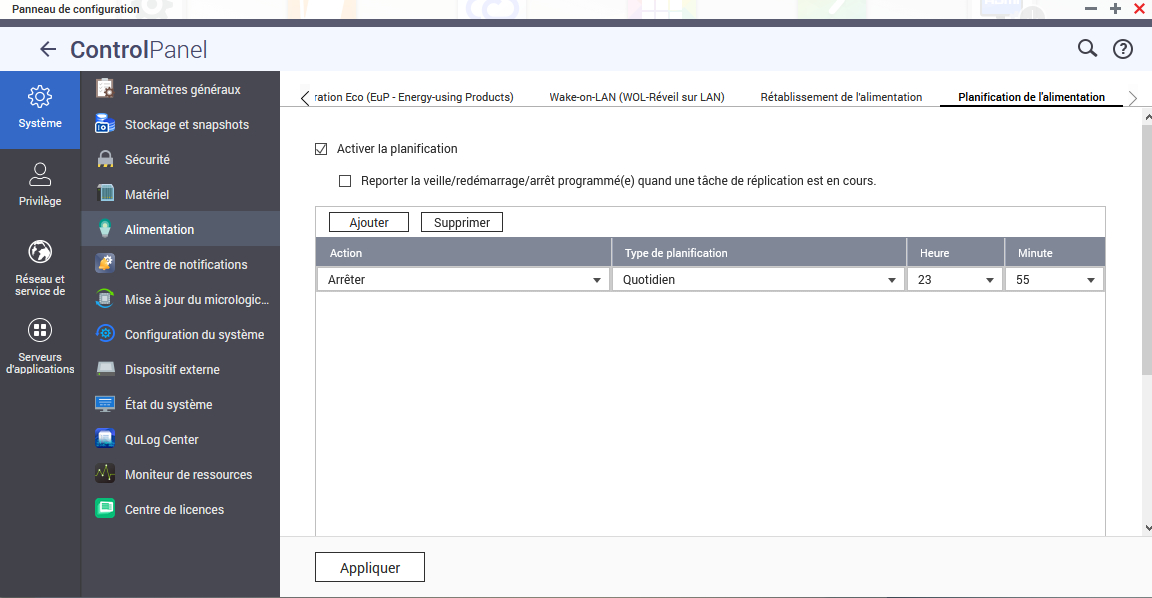Click the Dispositif externe icon

pyautogui.click(x=105, y=369)
